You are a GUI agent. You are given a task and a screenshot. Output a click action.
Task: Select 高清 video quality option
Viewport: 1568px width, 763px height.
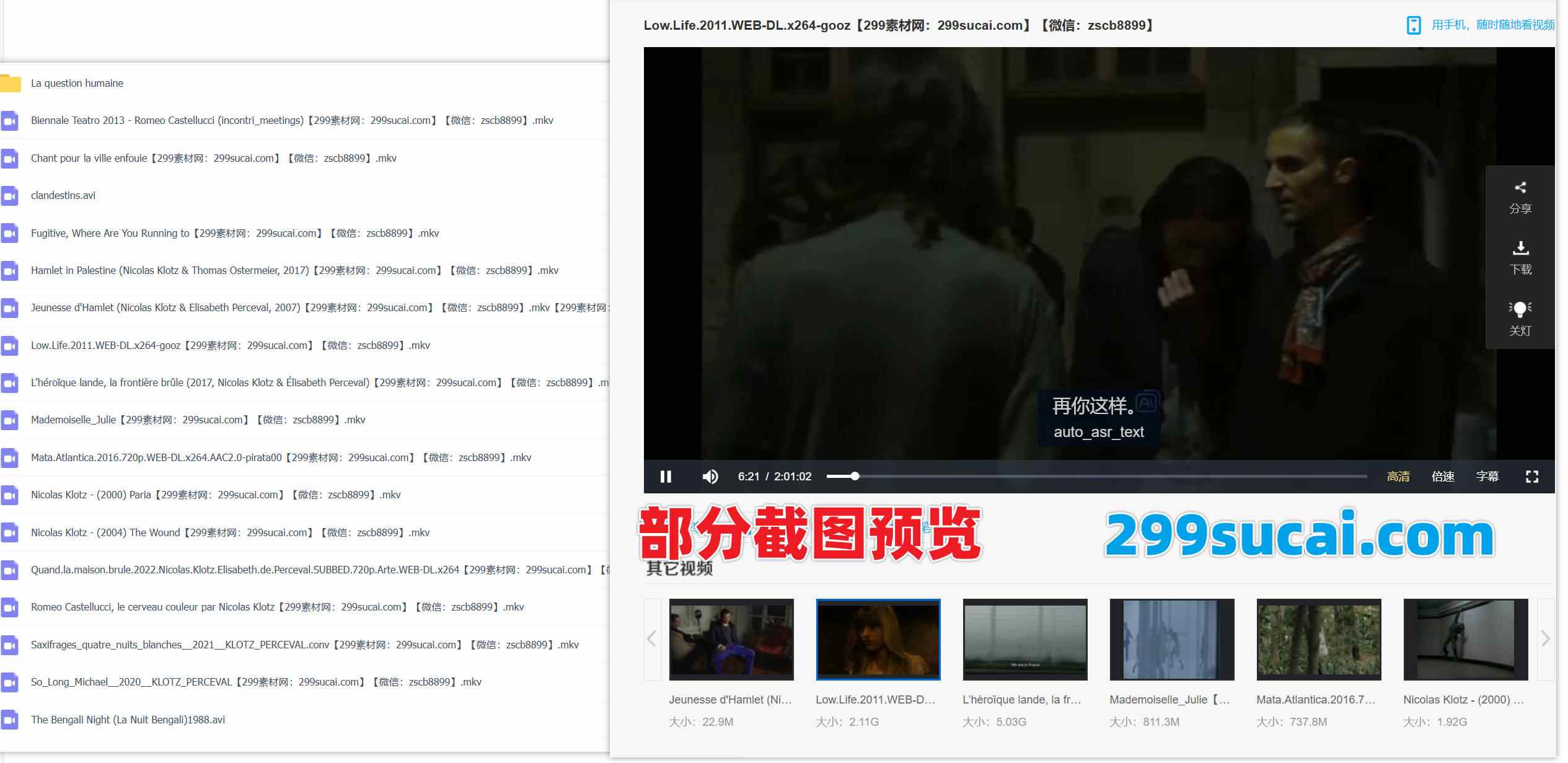click(1398, 476)
